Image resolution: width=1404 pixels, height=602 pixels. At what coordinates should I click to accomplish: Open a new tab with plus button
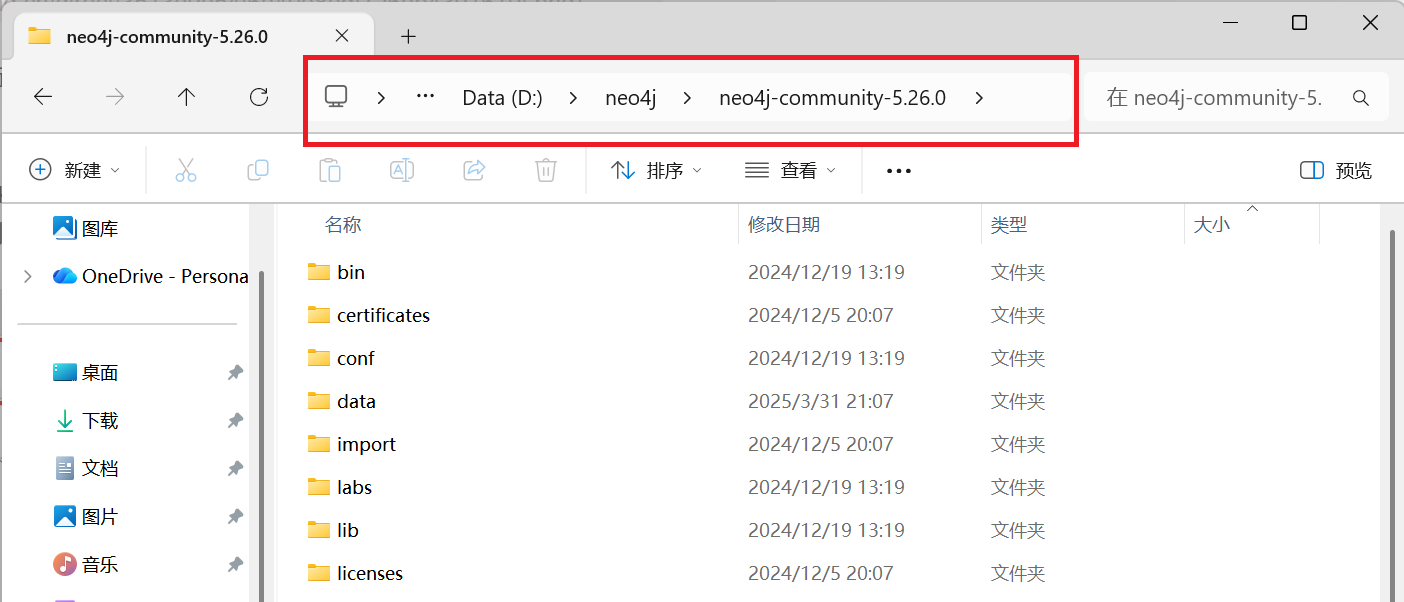click(408, 36)
